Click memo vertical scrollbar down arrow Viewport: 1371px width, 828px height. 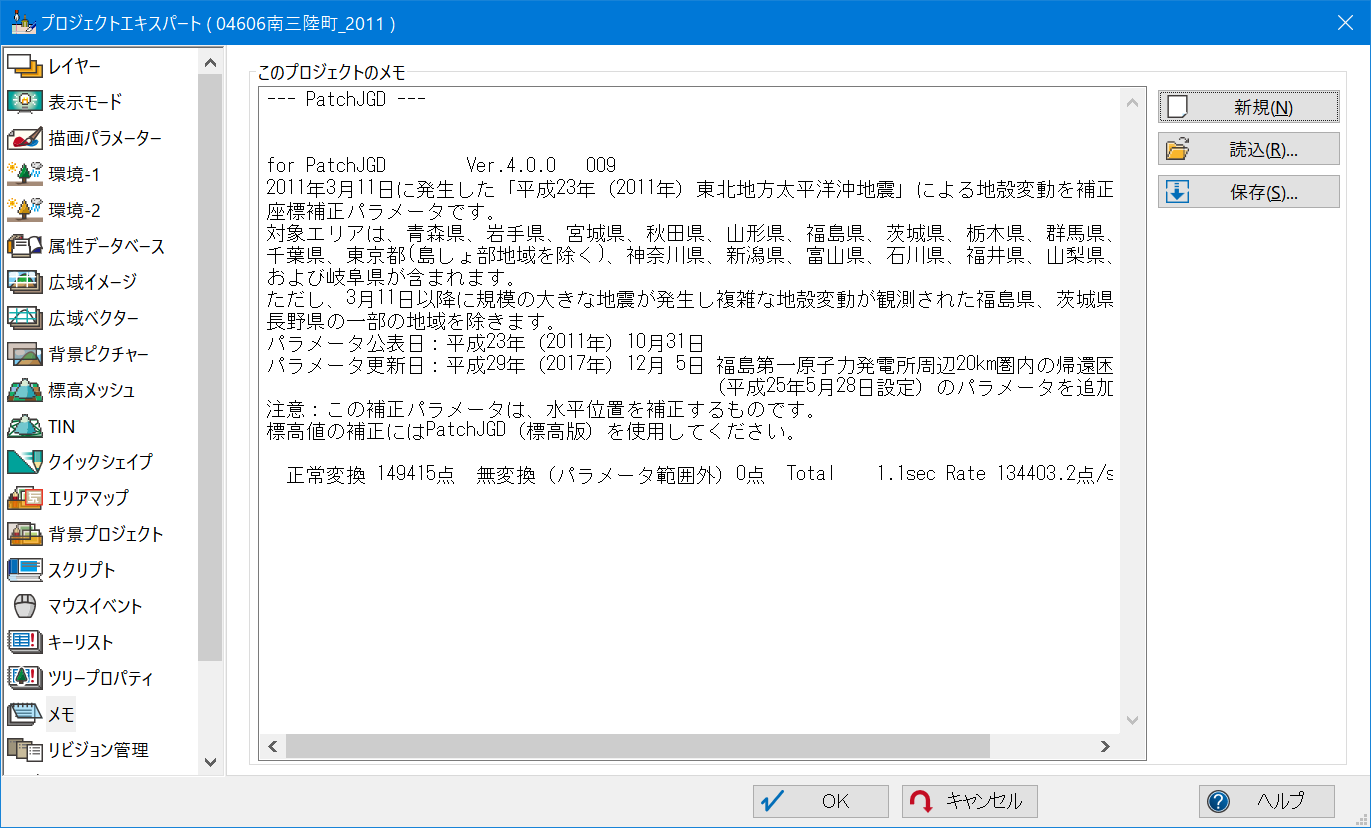pos(1133,720)
